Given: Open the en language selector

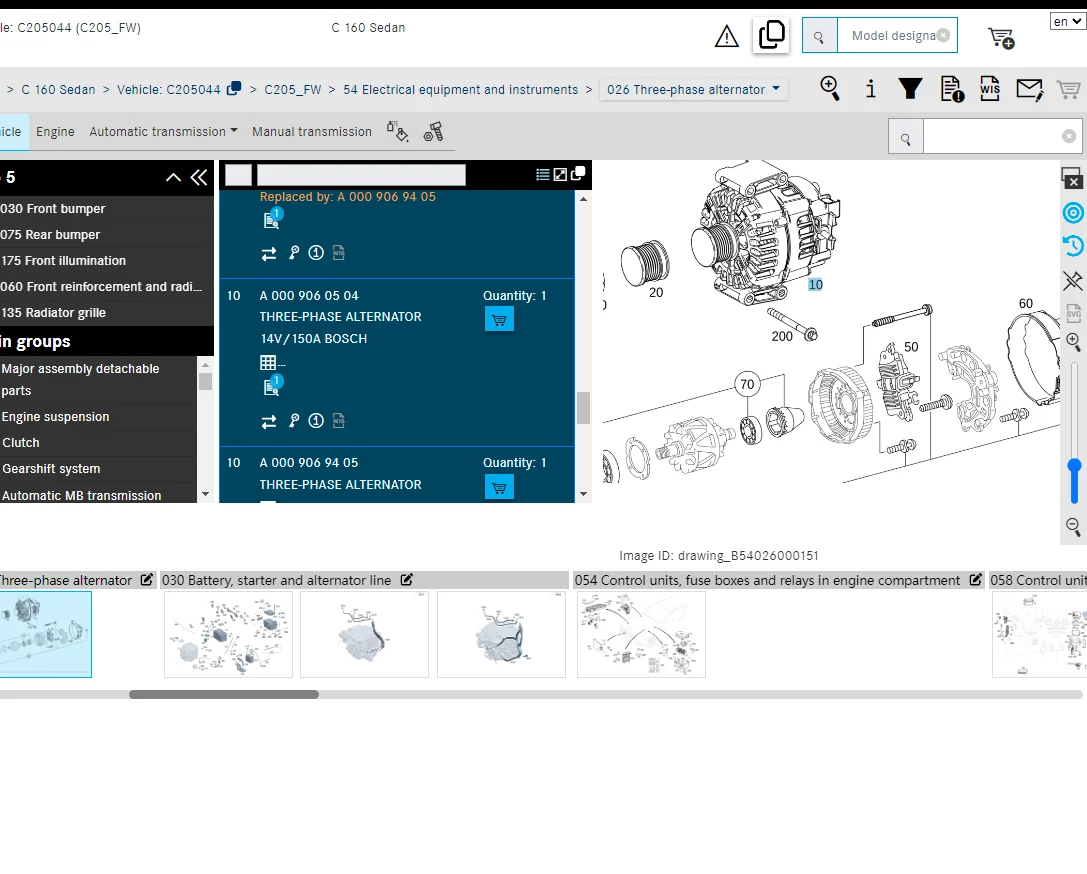Looking at the screenshot, I should pos(1067,21).
